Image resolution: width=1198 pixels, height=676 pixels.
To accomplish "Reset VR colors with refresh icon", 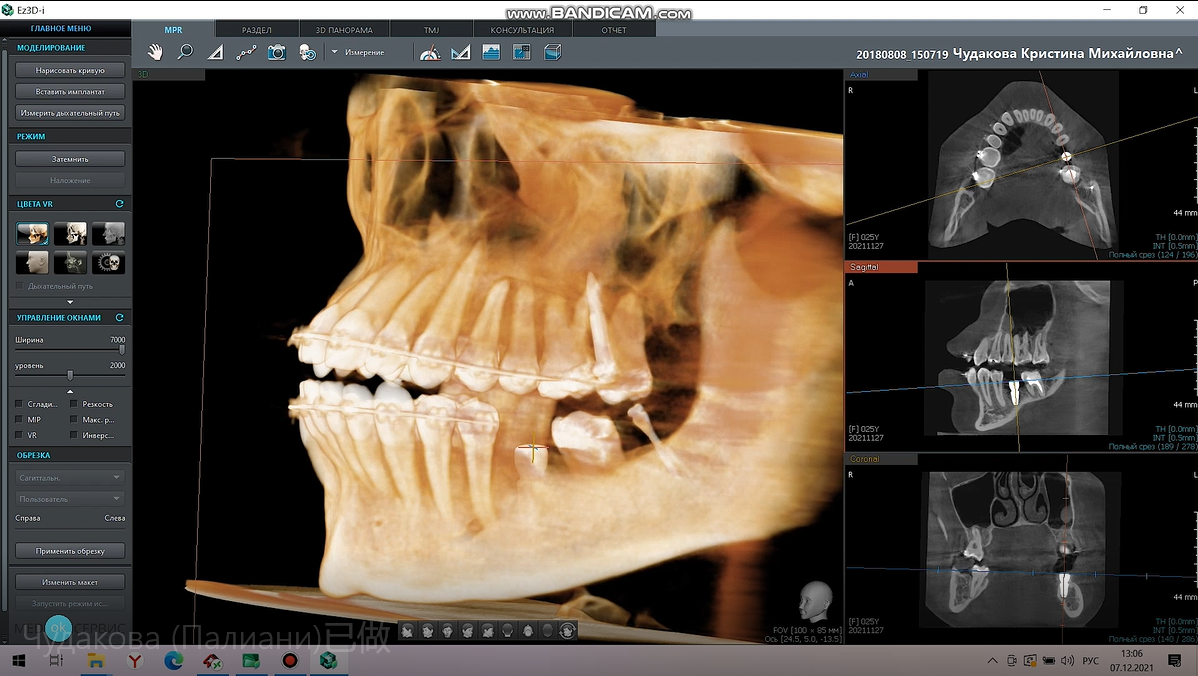I will pos(119,204).
